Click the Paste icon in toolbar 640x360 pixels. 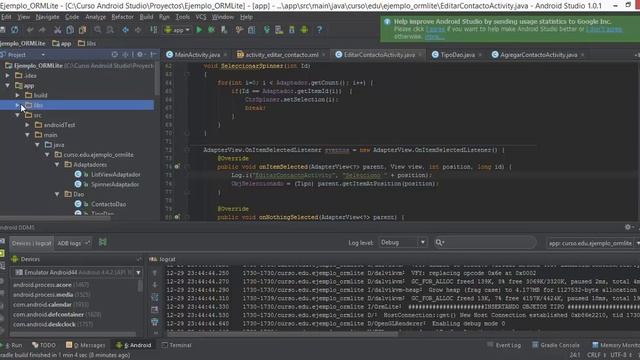point(82,30)
